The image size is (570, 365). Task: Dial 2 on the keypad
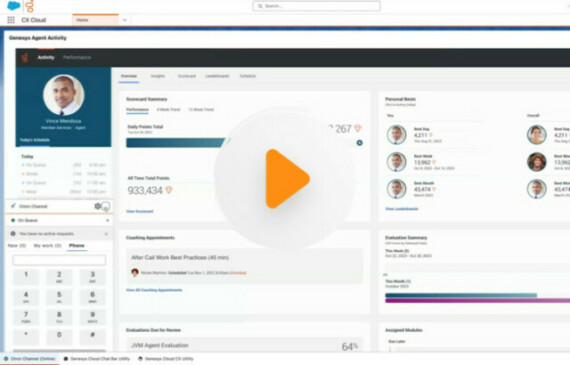coord(59,277)
